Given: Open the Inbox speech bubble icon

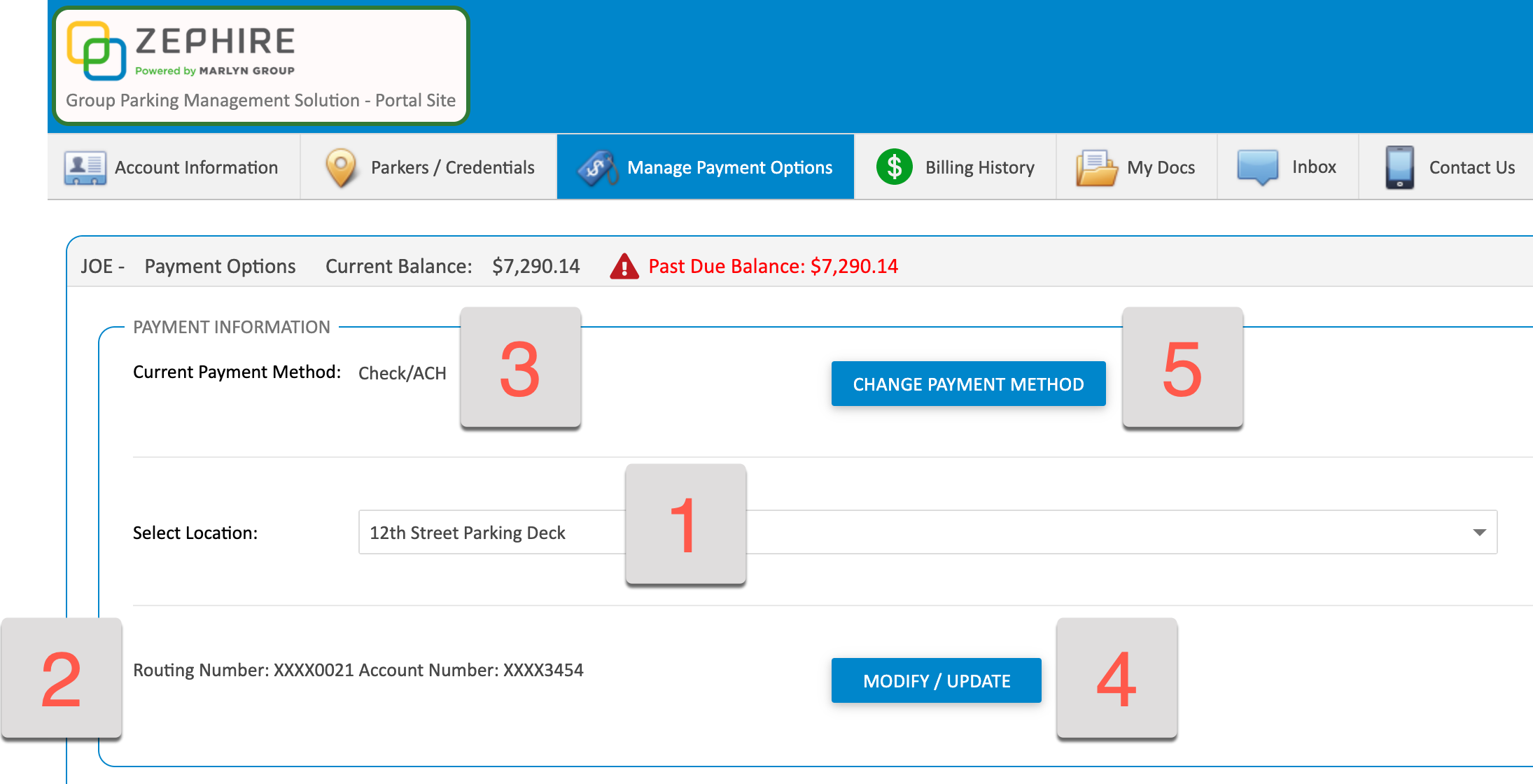Looking at the screenshot, I should [1258, 167].
